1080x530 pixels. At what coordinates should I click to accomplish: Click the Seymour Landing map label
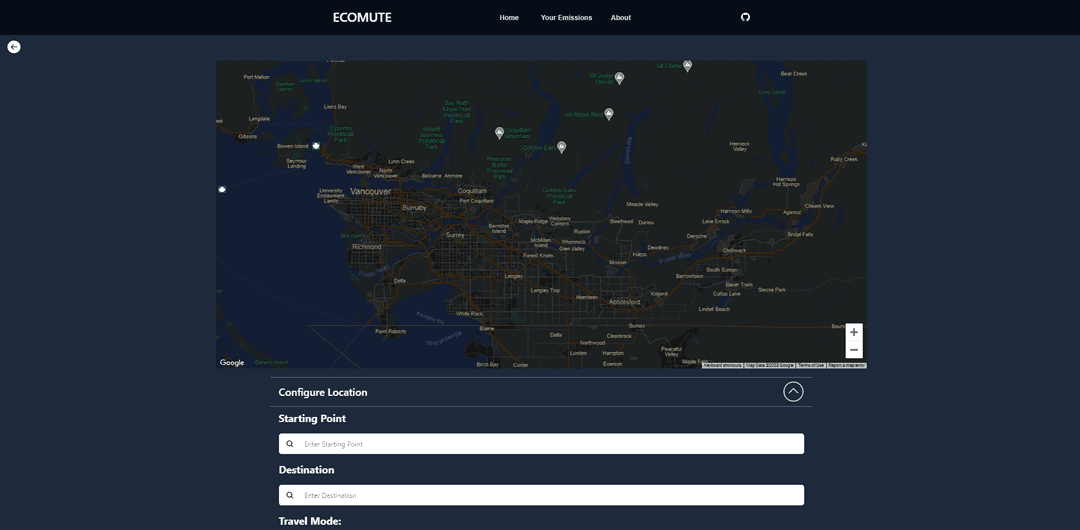[x=296, y=163]
